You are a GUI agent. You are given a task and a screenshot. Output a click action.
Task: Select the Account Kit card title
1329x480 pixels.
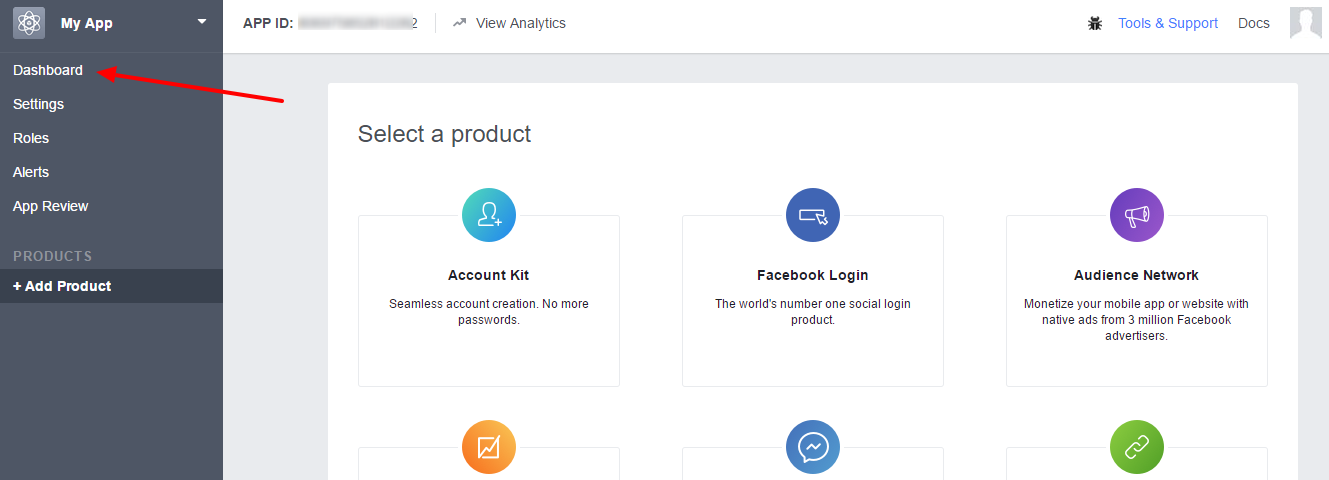[x=489, y=275]
